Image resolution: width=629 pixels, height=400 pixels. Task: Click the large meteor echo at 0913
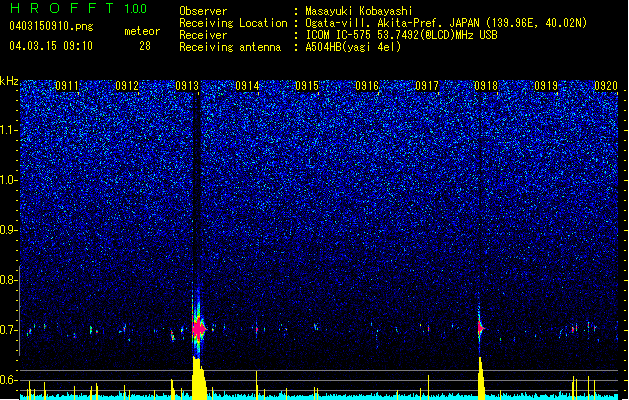tap(198, 329)
